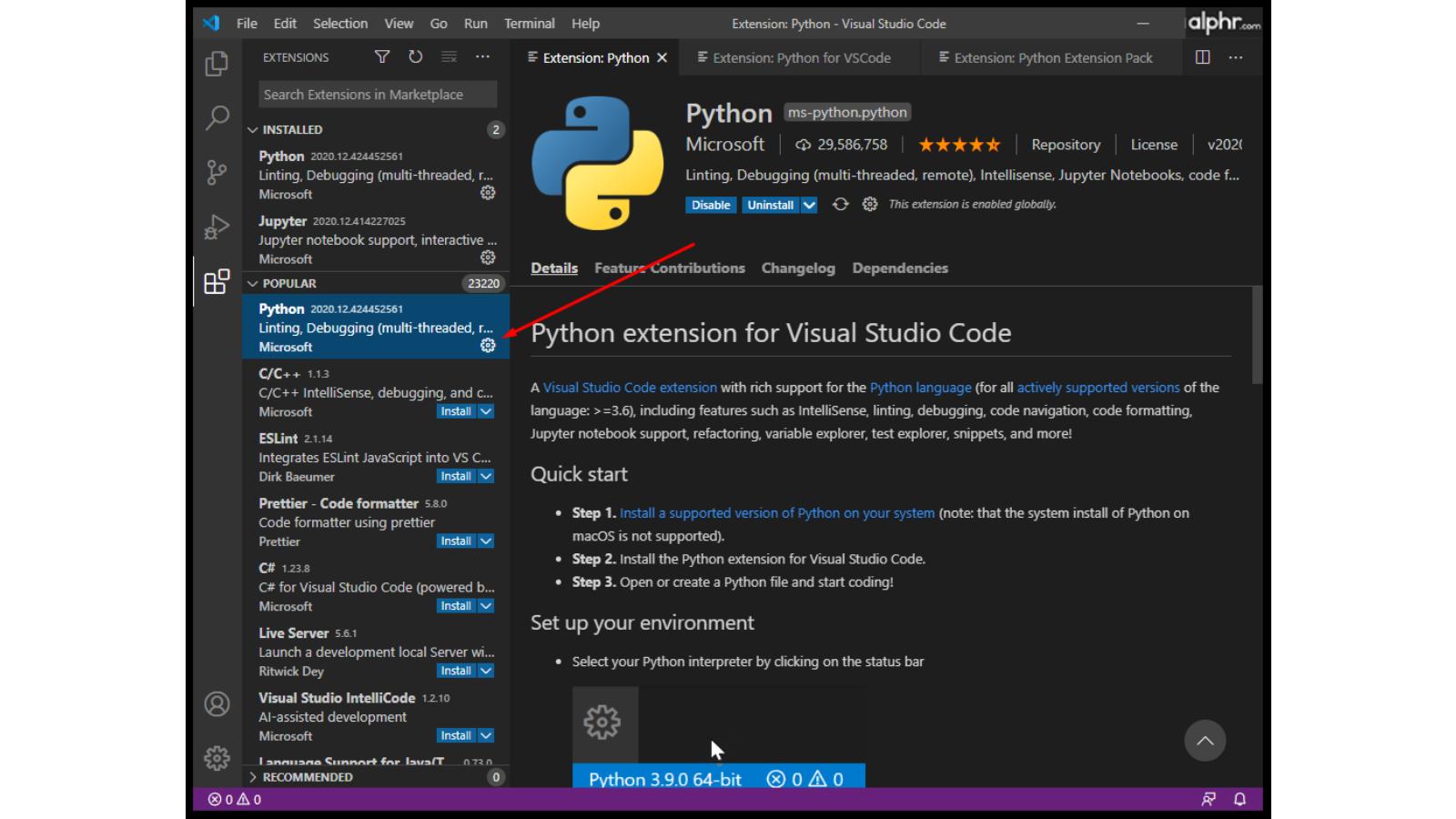This screenshot has height=819, width=1456.
Task: Open Live Server Install dropdown arrow
Action: [x=486, y=671]
